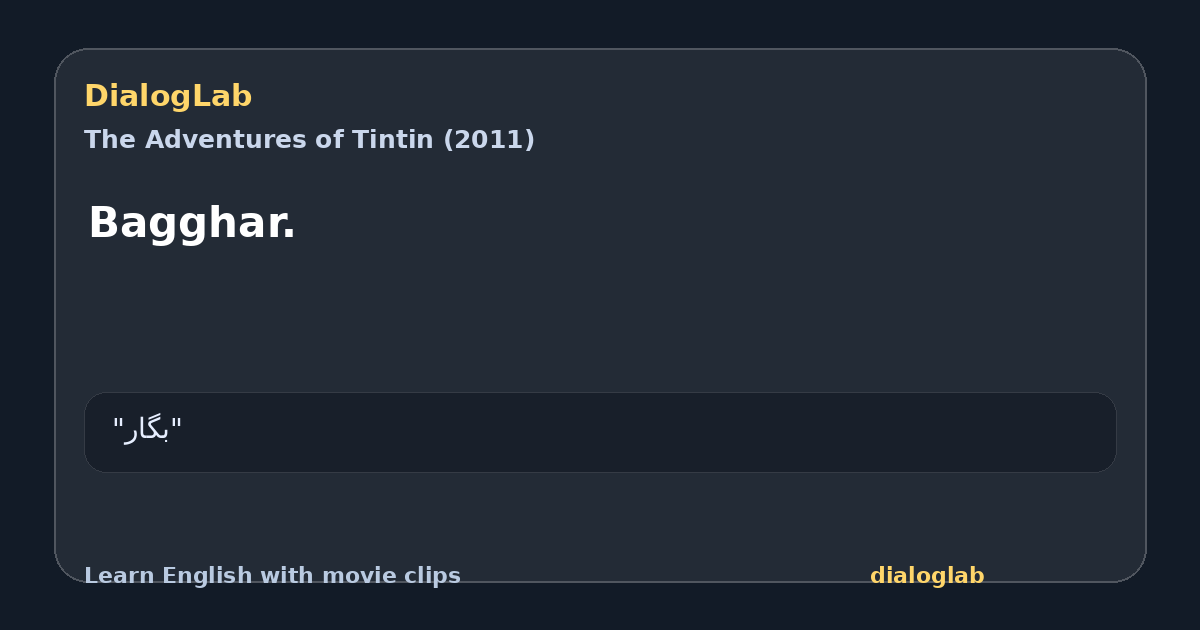The image size is (1200, 630).
Task: Click empty right side of translation box
Action: pos(700,432)
